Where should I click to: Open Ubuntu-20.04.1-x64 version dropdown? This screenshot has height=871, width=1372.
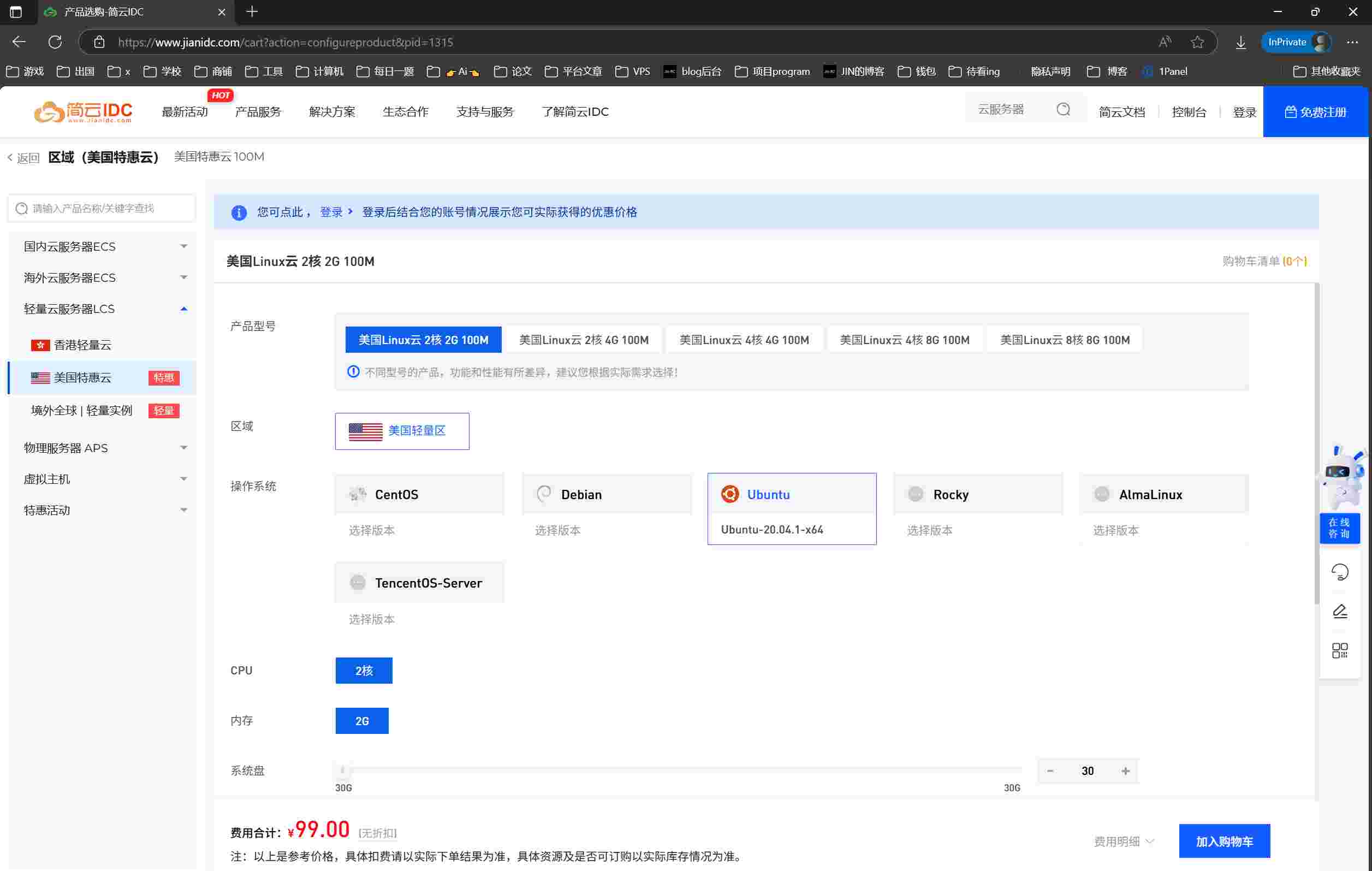792,530
